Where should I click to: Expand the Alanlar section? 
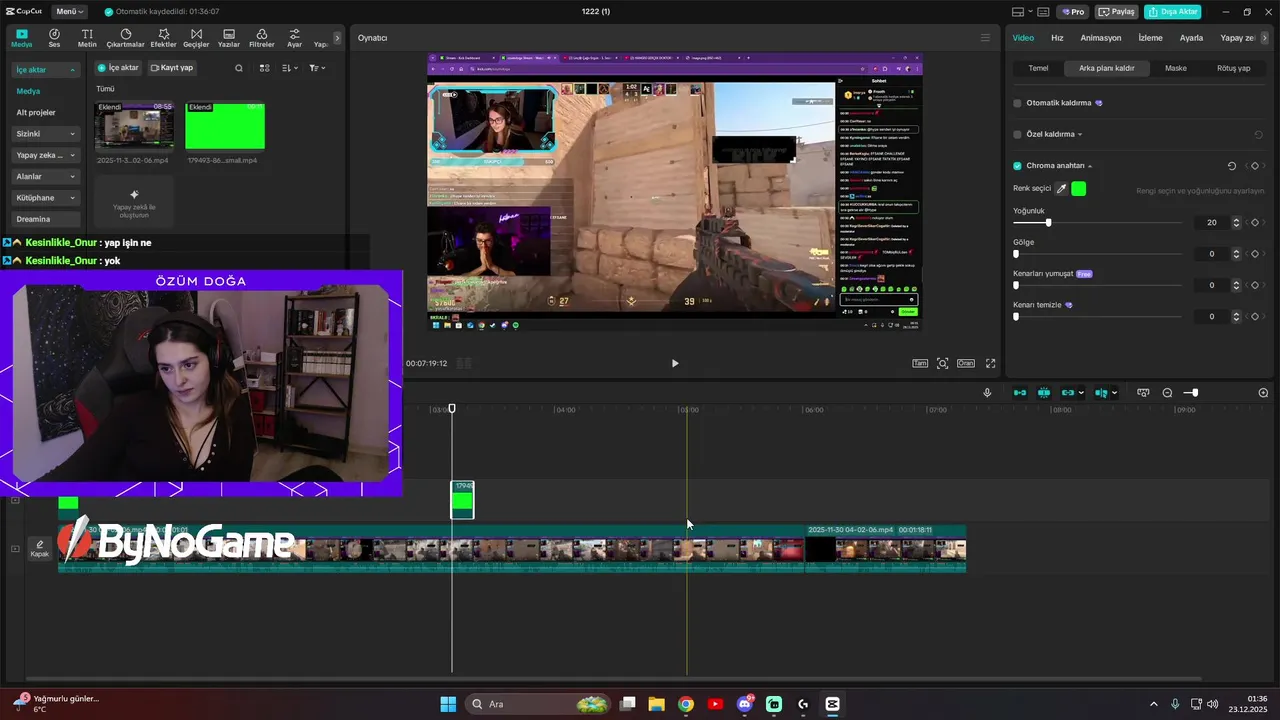[73, 176]
